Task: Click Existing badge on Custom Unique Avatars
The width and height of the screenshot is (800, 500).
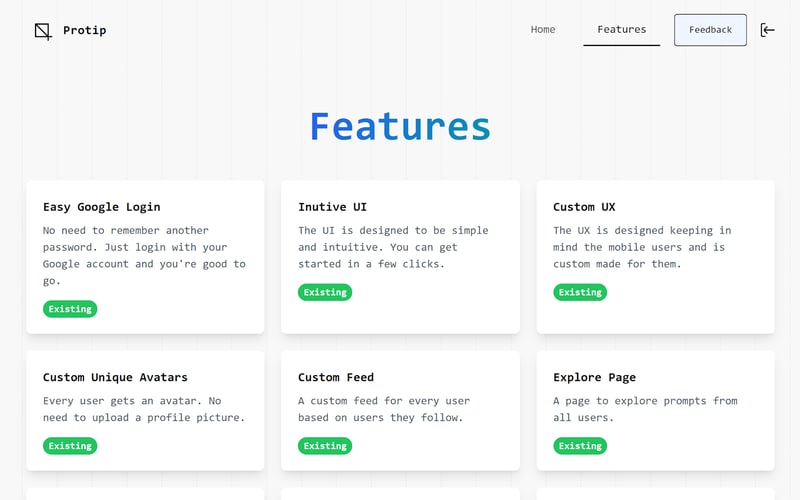Action: pos(70,446)
